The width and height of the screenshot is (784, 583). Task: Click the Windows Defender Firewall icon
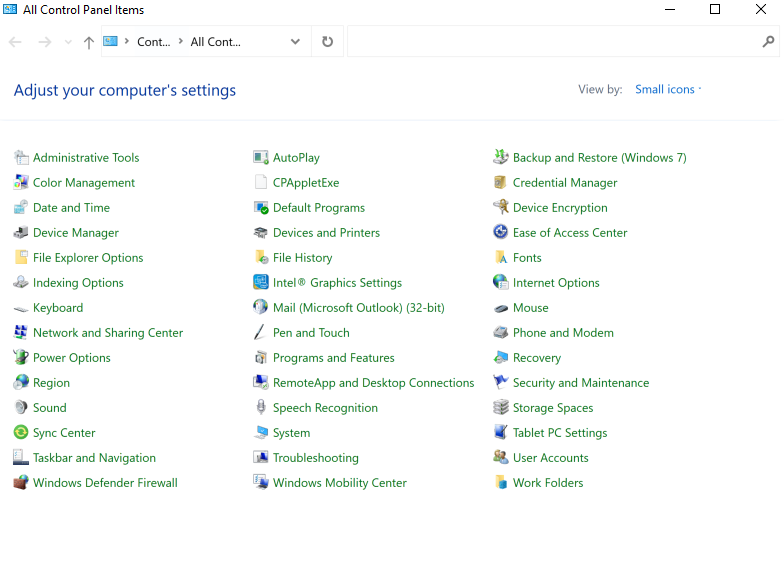tap(21, 483)
